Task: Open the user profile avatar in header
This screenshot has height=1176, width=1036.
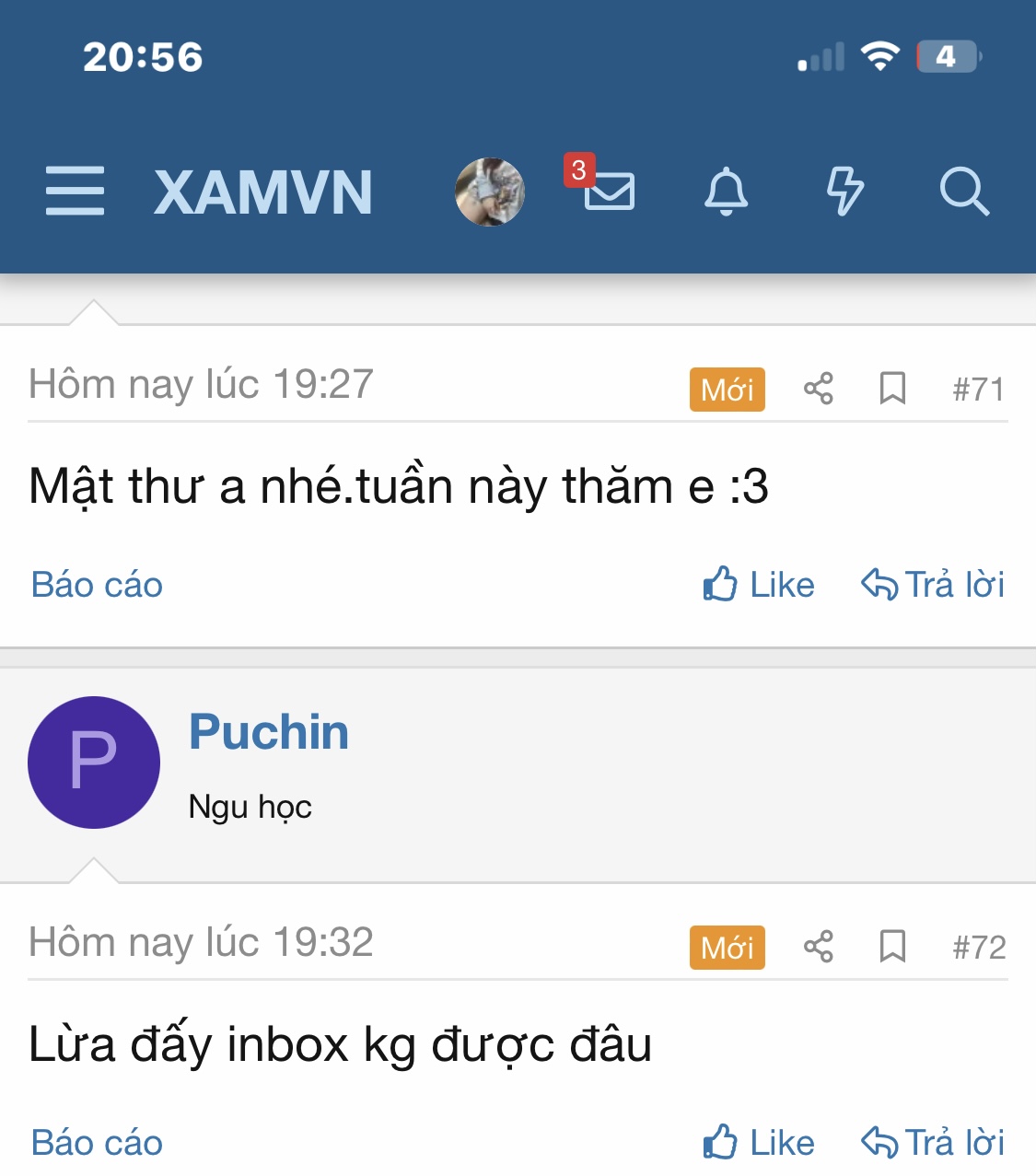Action: [490, 192]
